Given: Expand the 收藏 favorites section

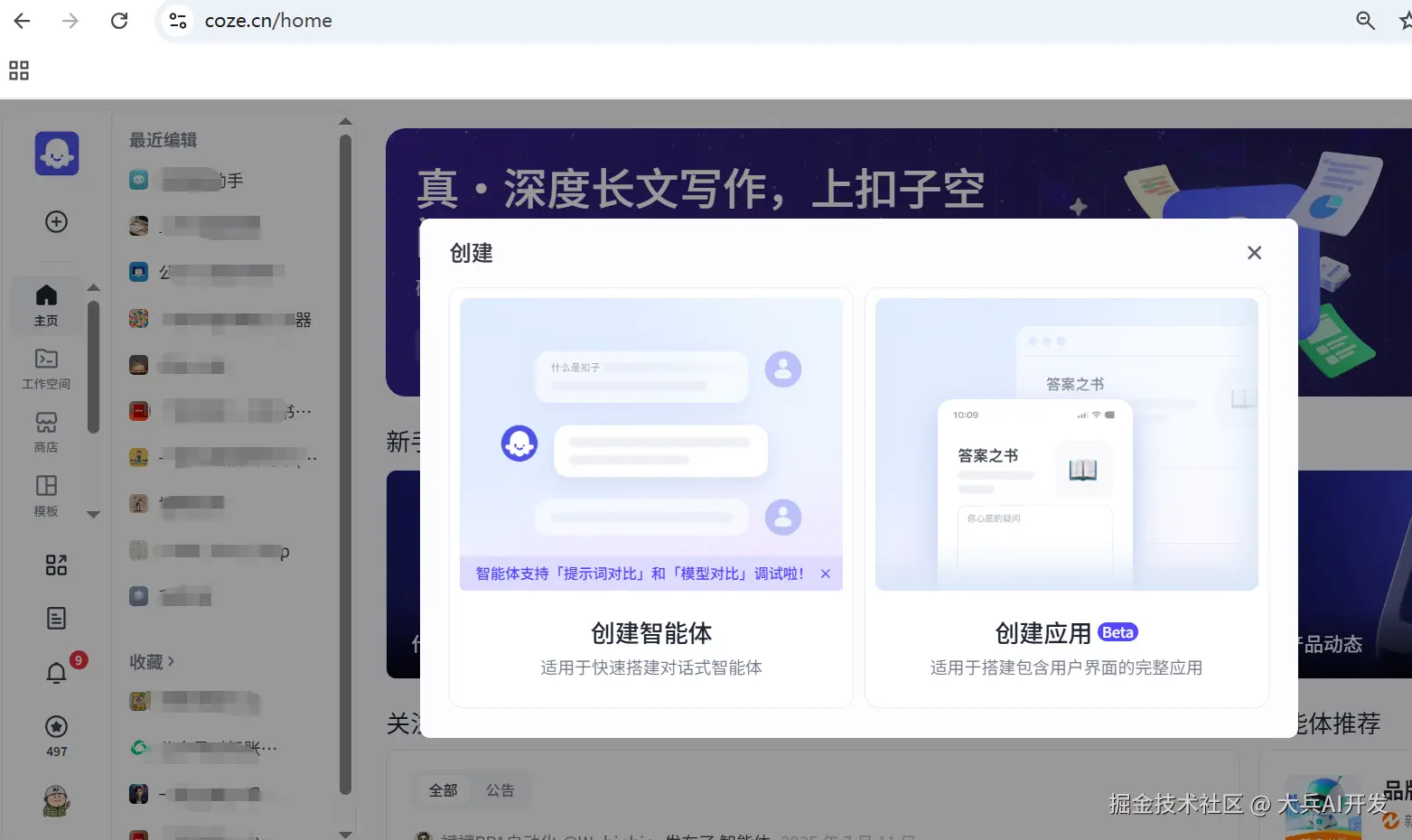Looking at the screenshot, I should [151, 662].
